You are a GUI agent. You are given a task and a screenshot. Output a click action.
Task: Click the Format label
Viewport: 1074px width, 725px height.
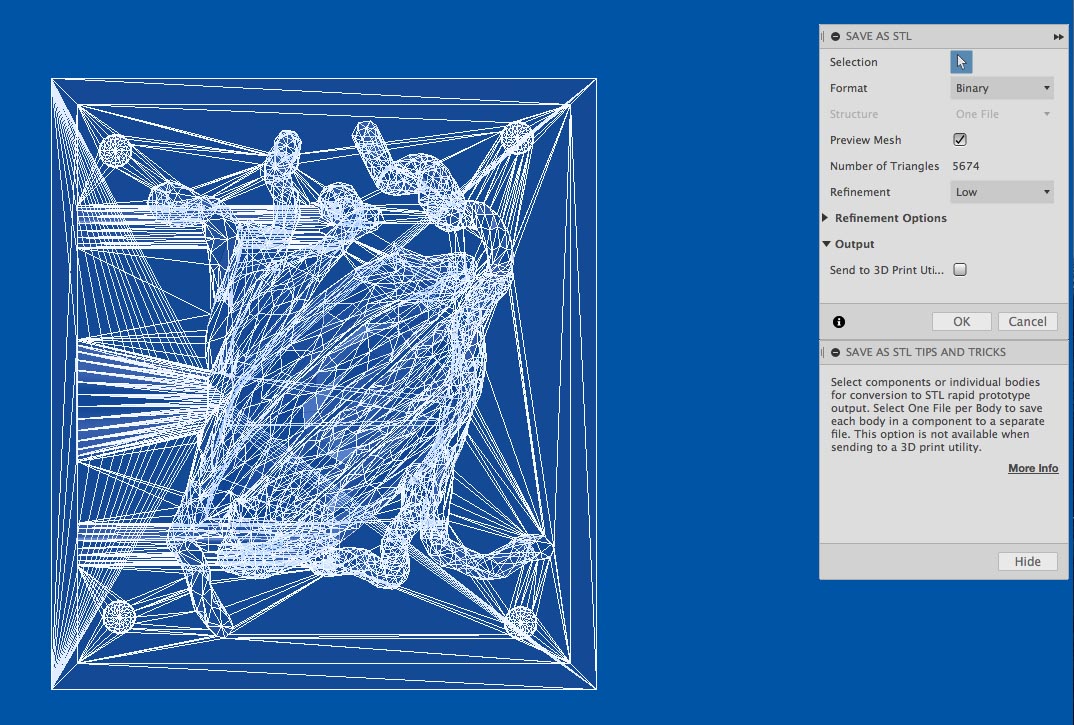tap(848, 88)
